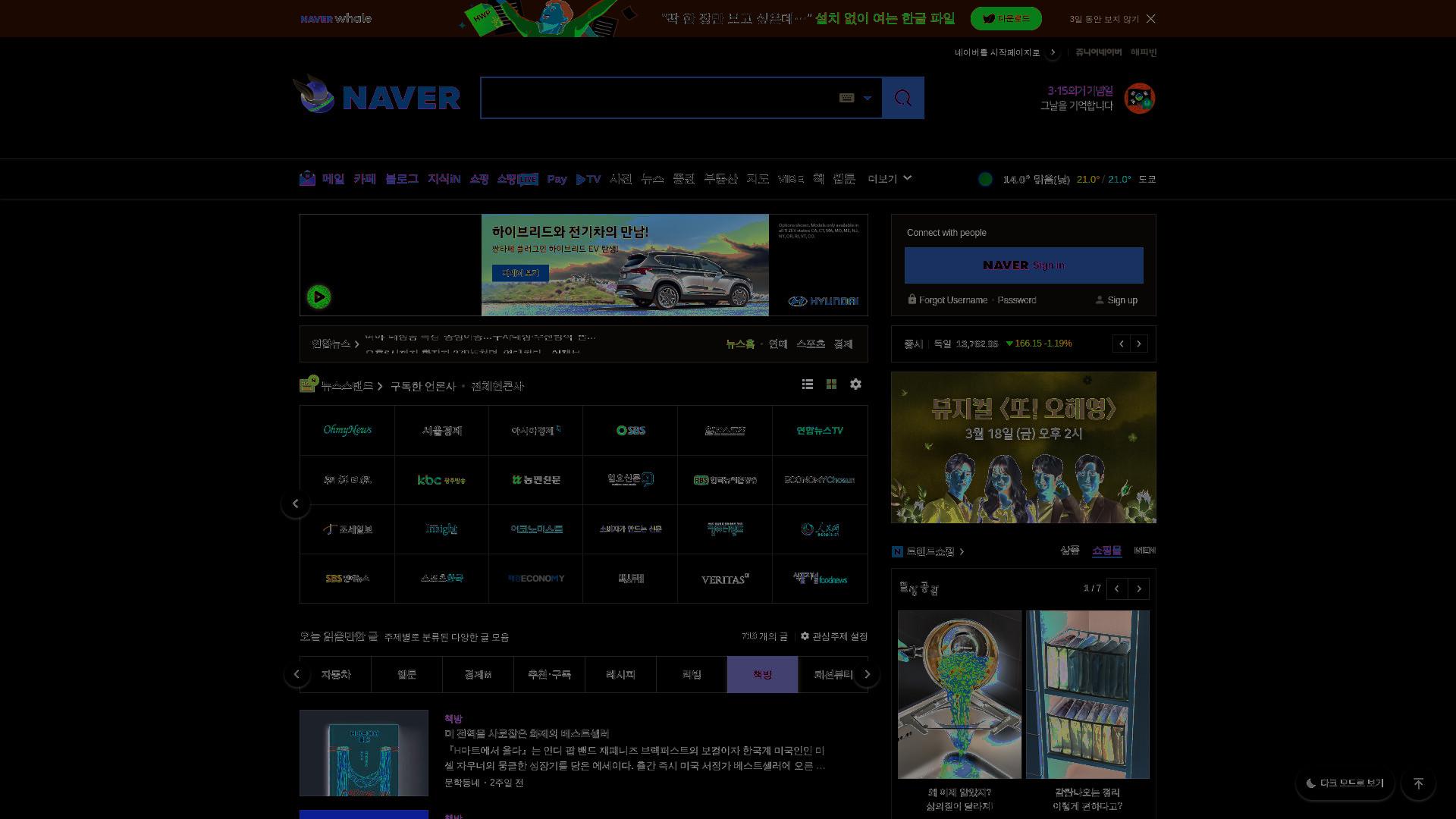Click the back-to-top arrow button
The image size is (1456, 819).
coord(1418,783)
